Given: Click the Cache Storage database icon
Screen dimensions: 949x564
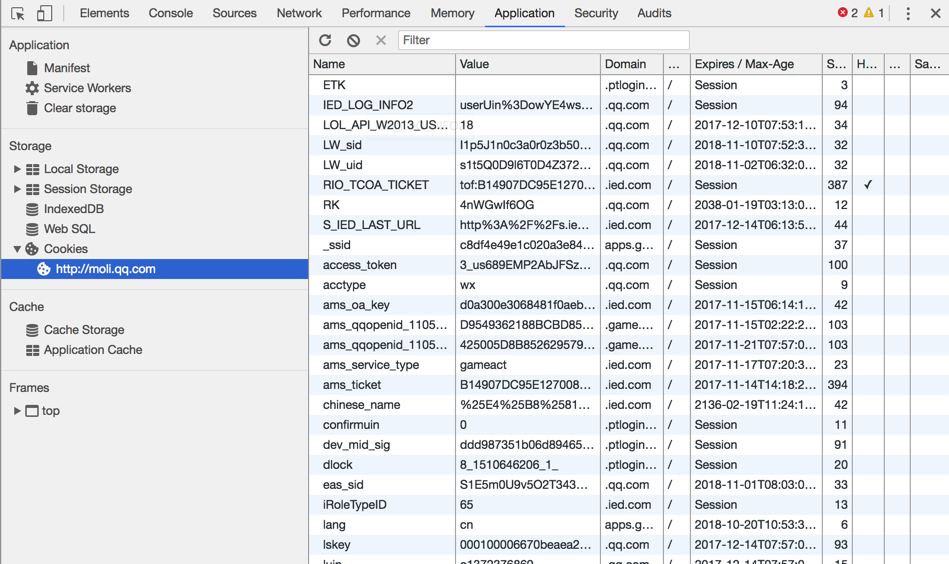Looking at the screenshot, I should 32,330.
